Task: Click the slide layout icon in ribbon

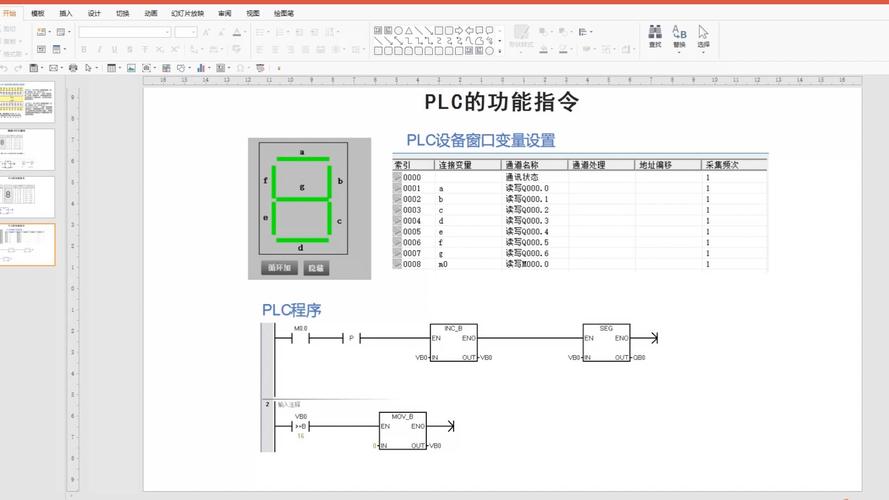Action: (61, 32)
